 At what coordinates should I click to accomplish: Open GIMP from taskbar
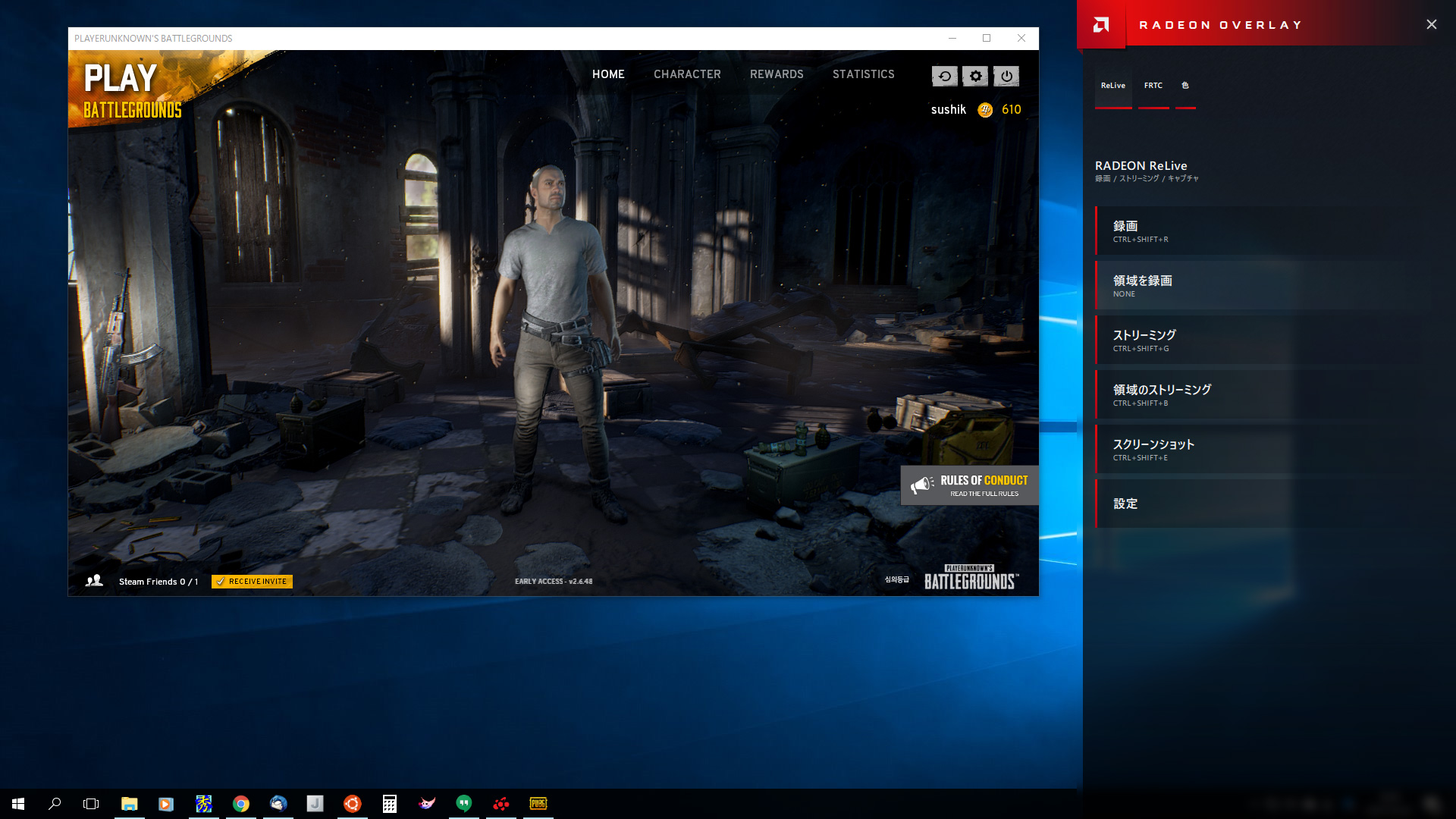[x=427, y=804]
